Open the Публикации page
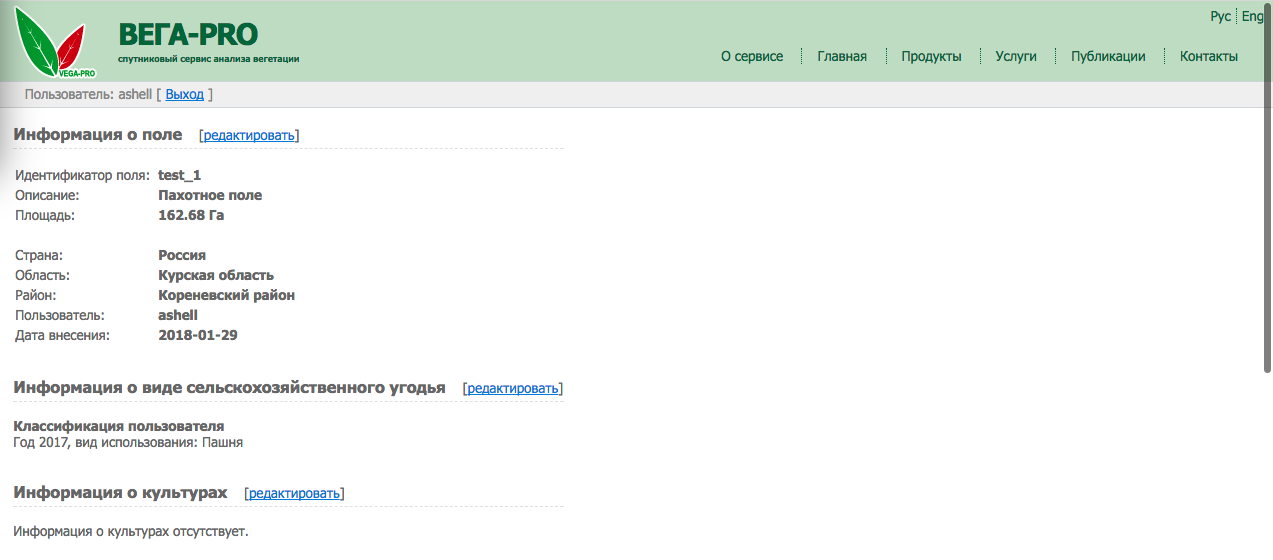This screenshot has height=560, width=1273. click(x=1108, y=57)
